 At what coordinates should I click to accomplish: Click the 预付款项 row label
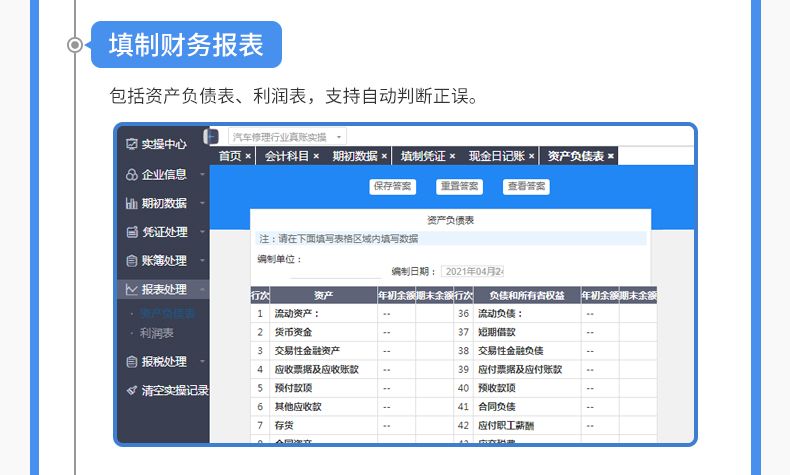click(x=293, y=388)
